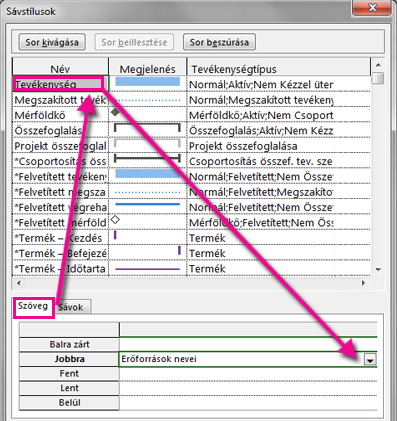This screenshot has height=421, width=397.
Task: Select the Összefoglalás name cell
Action: 60,130
